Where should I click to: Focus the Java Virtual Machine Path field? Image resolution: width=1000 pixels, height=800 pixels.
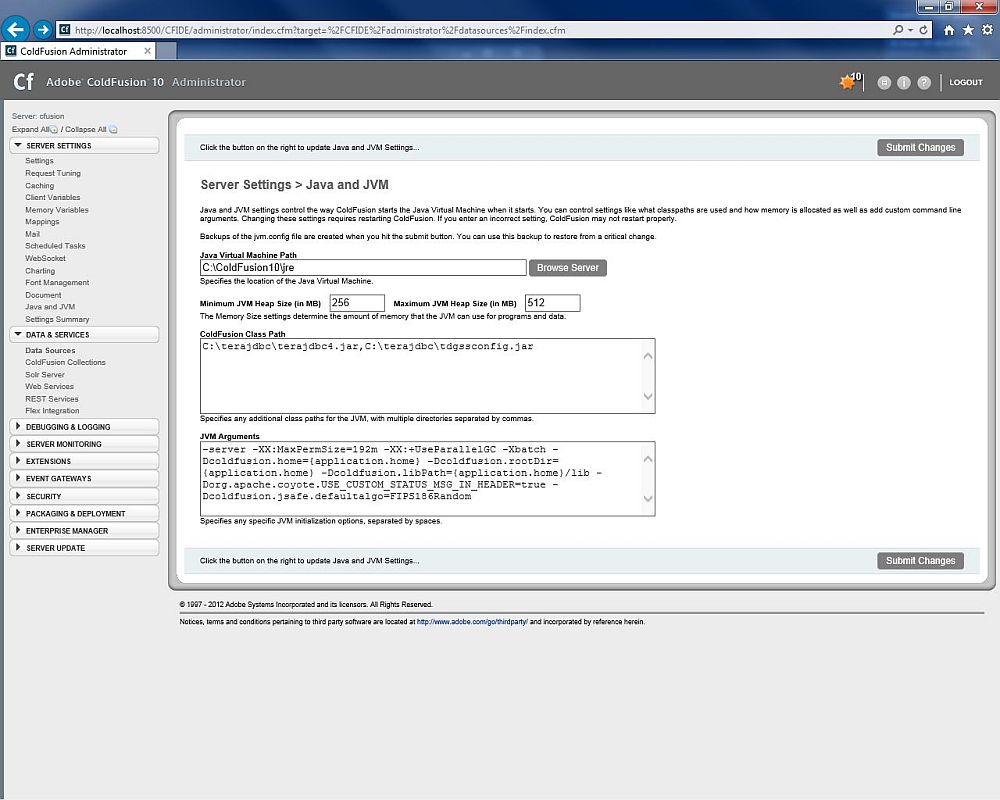click(x=363, y=268)
